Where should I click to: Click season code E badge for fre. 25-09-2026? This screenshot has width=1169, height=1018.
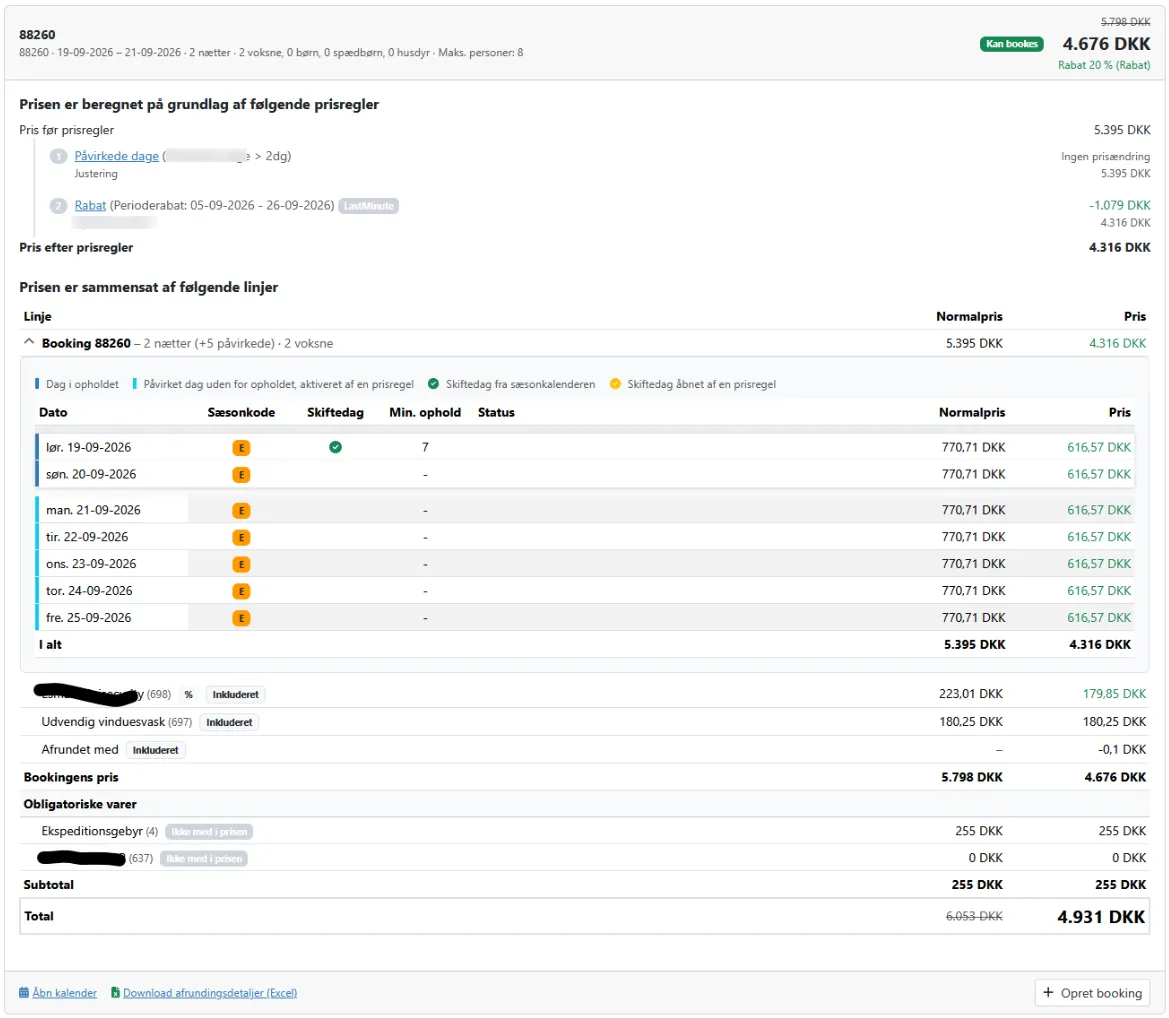coord(241,618)
